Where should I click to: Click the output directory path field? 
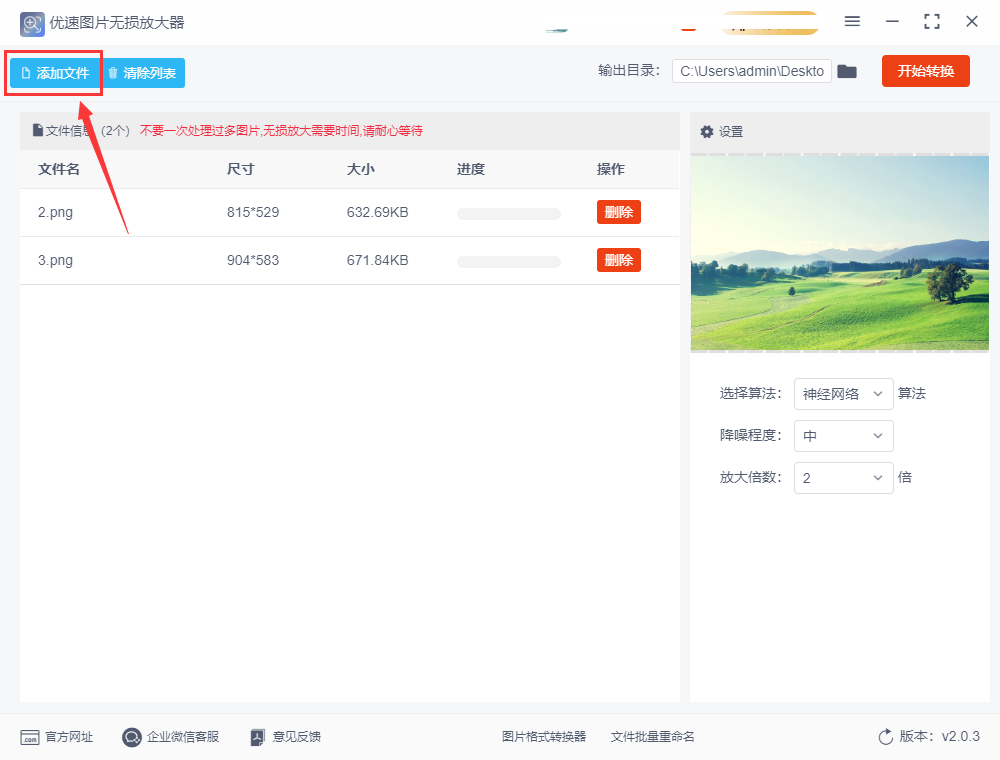751,71
